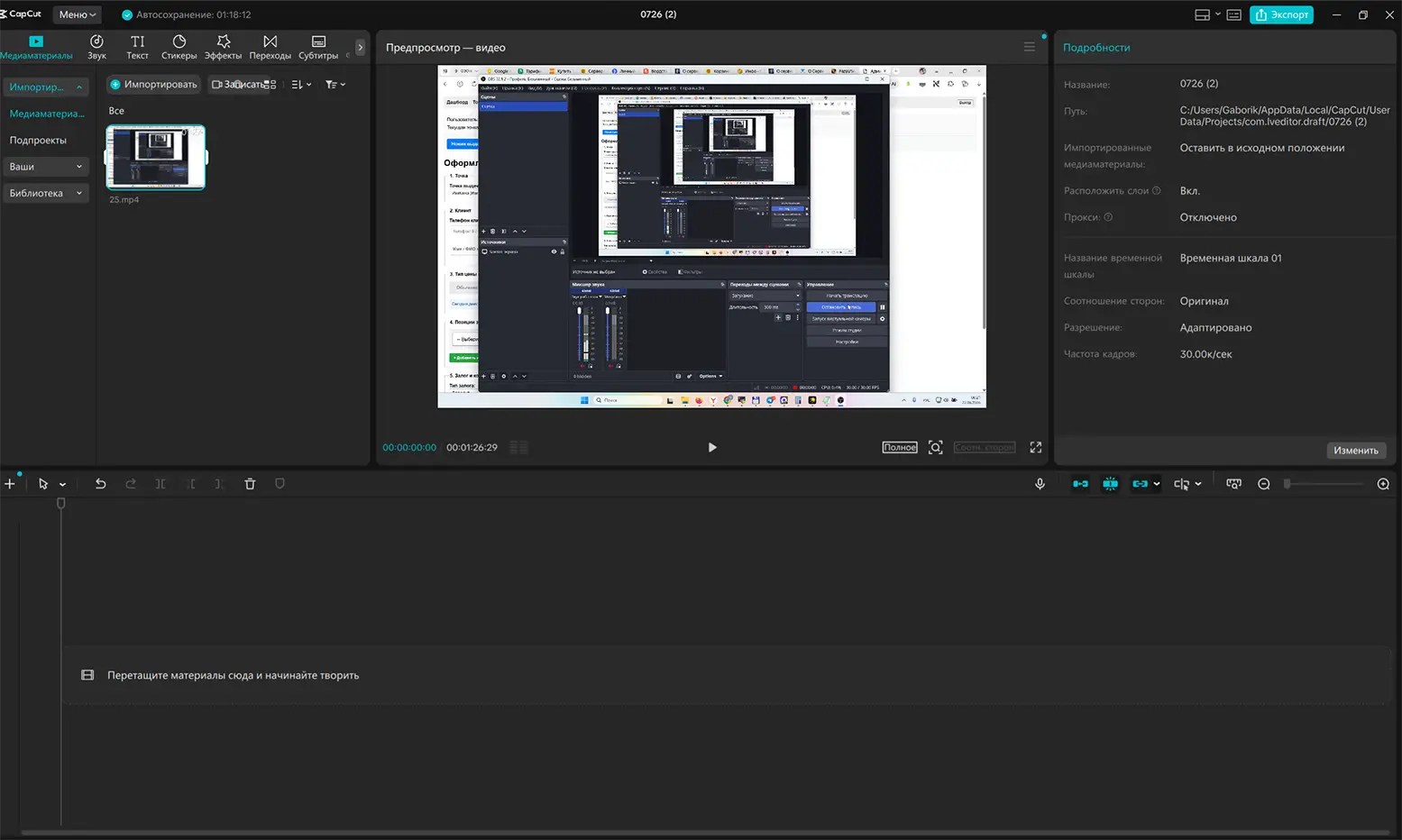The image size is (1402, 840).
Task: Open the Стикеры stickers tab
Action: click(x=179, y=48)
